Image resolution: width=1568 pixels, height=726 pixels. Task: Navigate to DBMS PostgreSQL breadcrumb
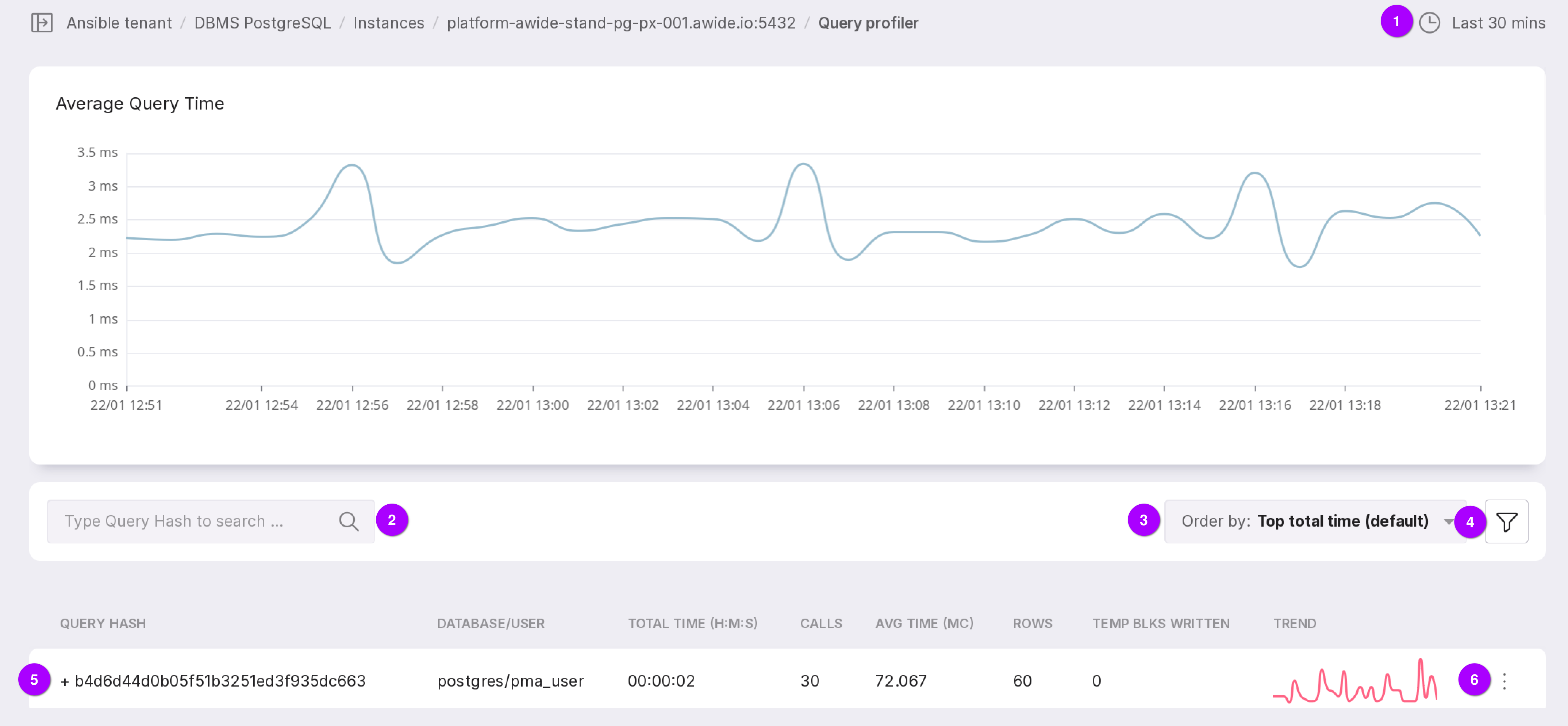click(262, 23)
